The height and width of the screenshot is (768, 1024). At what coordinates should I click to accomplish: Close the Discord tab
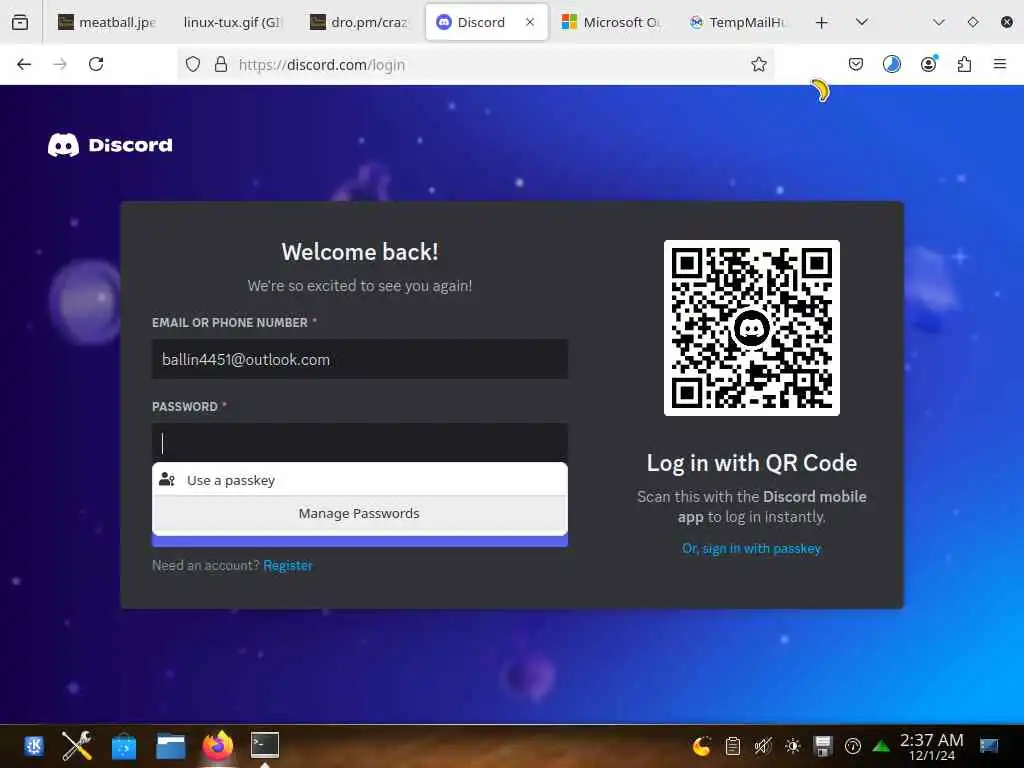[530, 22]
